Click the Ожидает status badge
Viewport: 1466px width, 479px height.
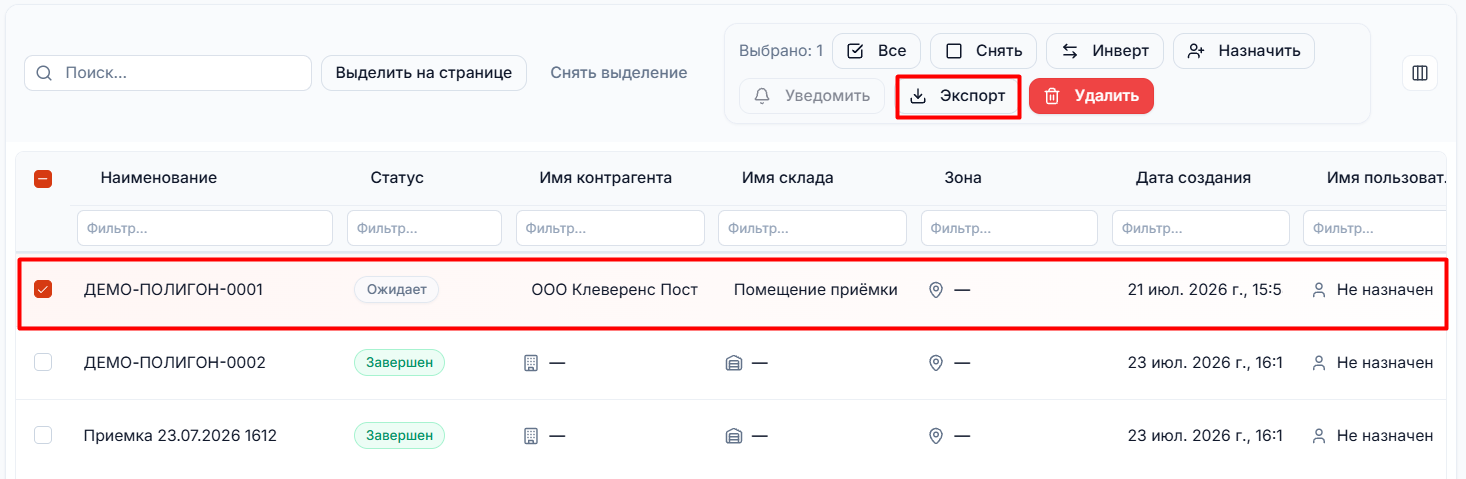(396, 290)
